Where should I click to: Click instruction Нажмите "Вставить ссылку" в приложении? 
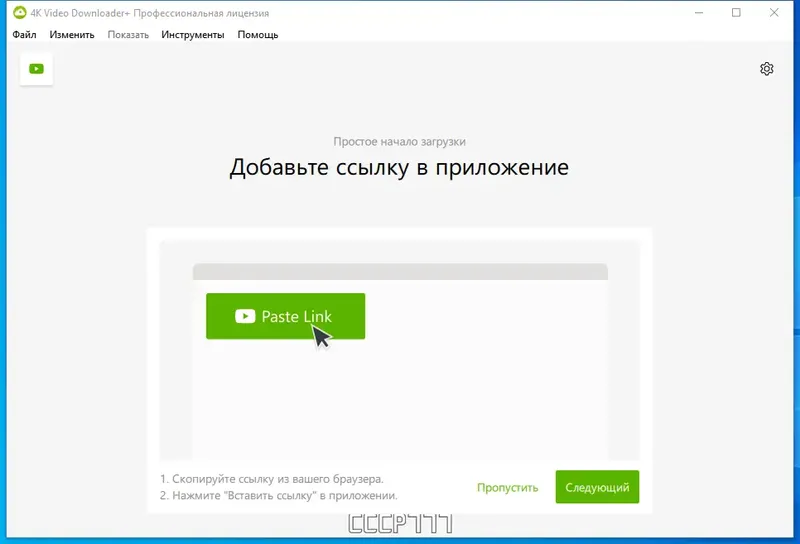tap(279, 496)
